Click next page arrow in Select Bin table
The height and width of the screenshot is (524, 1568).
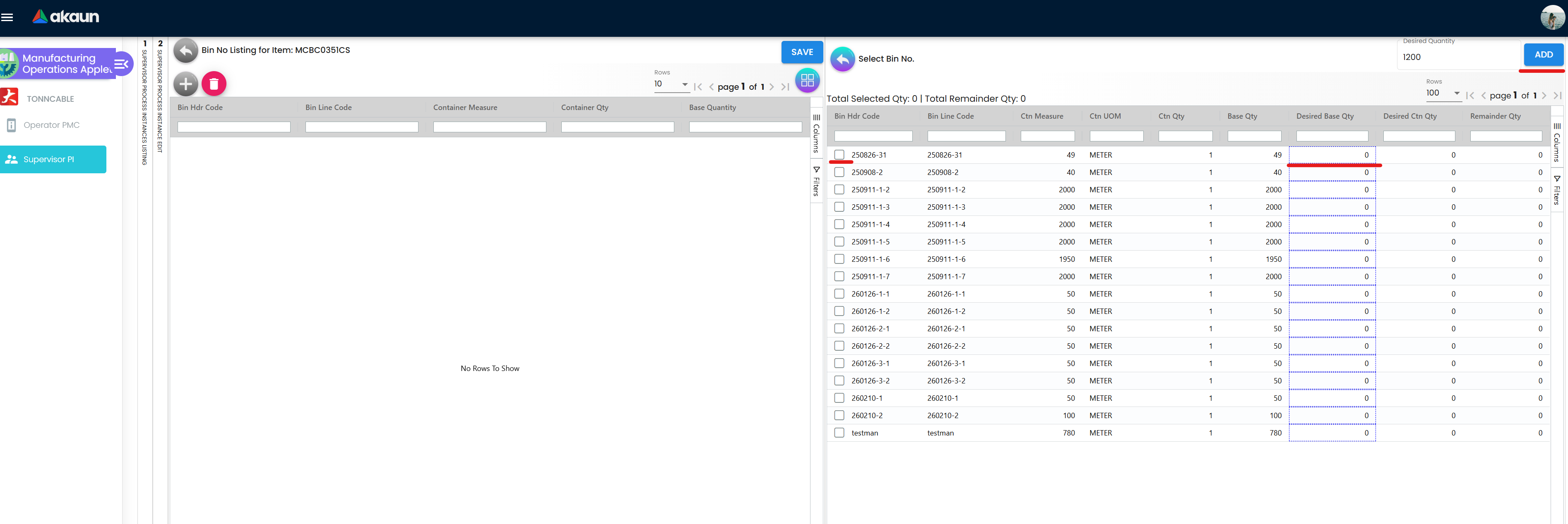point(1545,96)
